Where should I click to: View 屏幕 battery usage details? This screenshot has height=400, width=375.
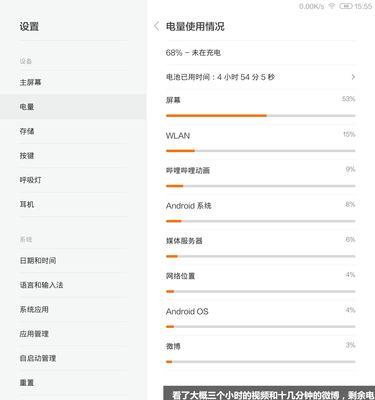(x=261, y=107)
